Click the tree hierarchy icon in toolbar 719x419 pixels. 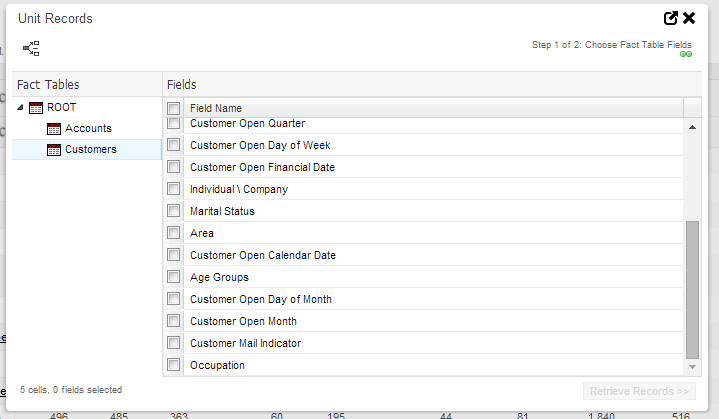[31, 48]
